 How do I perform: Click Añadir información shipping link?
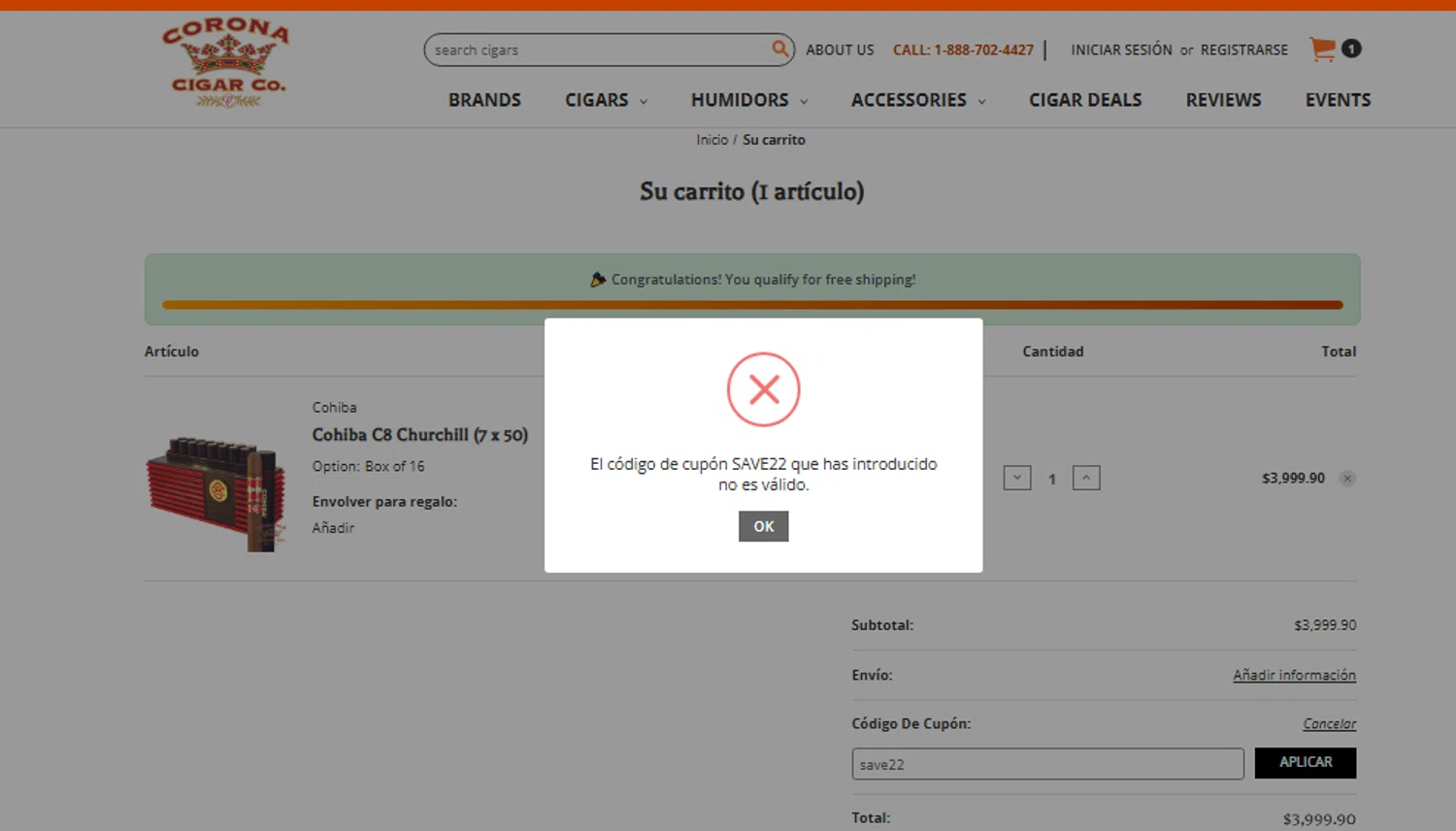1294,675
